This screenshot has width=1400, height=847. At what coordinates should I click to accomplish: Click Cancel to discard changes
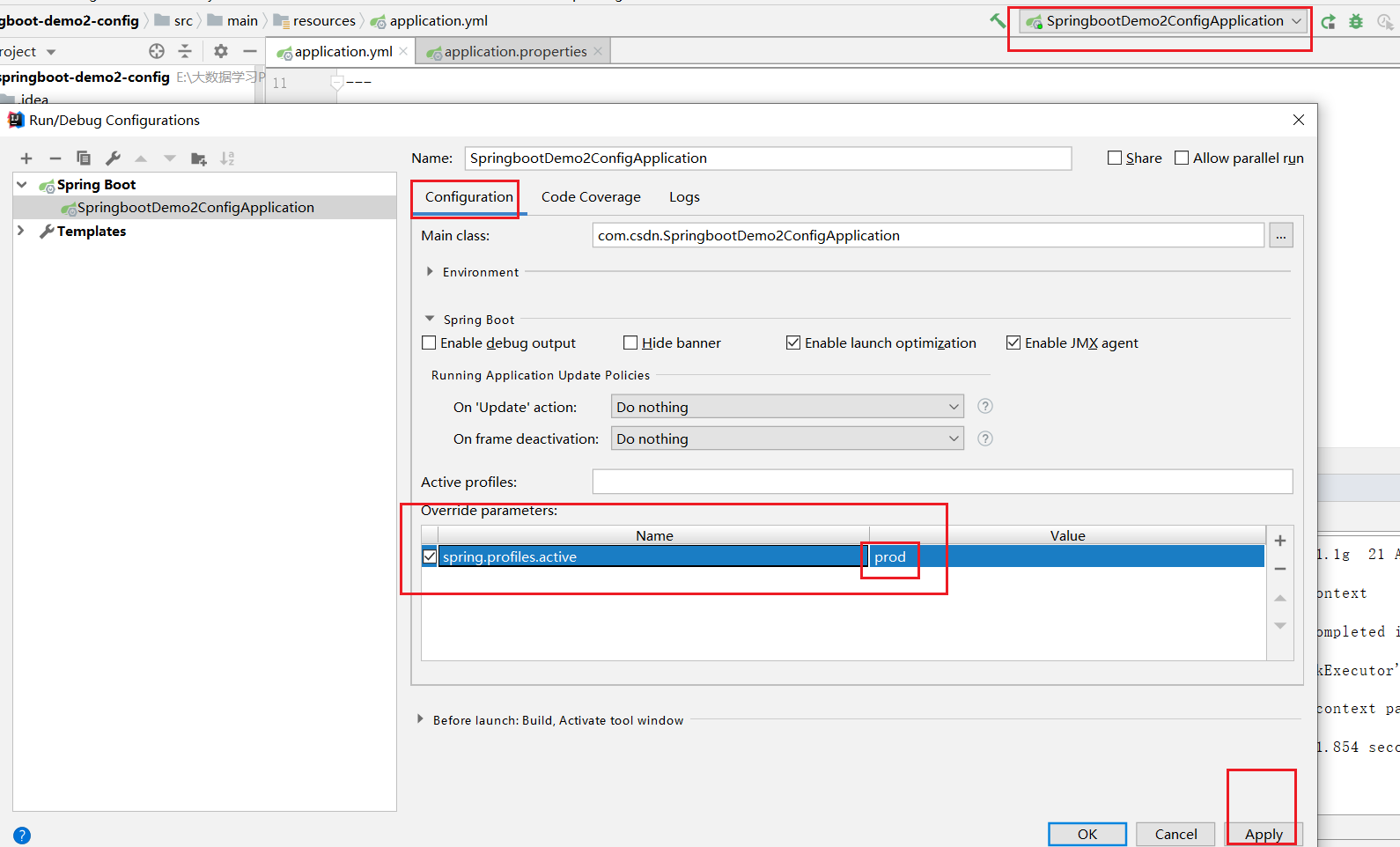1175,834
